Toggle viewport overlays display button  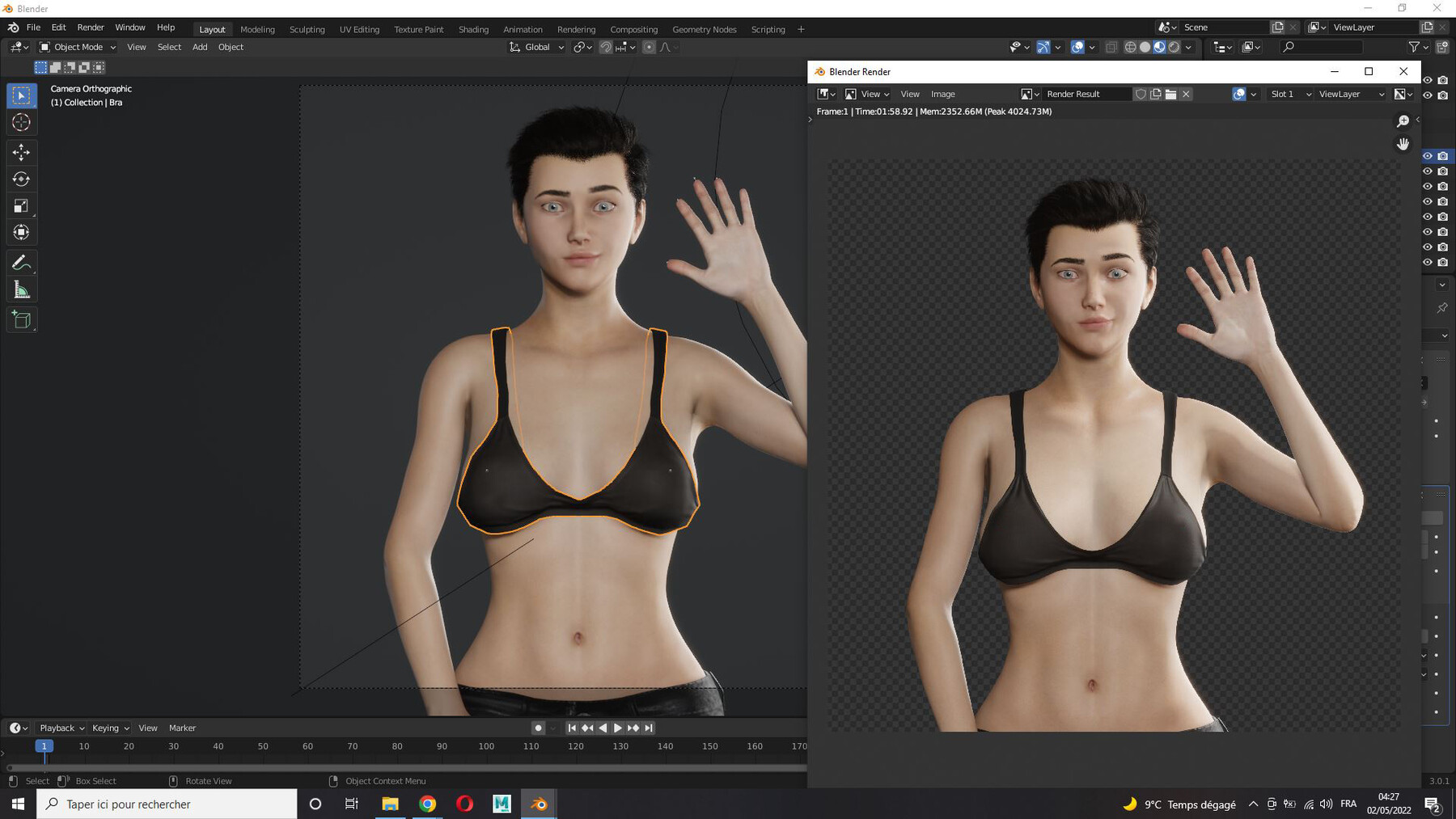(x=1077, y=47)
